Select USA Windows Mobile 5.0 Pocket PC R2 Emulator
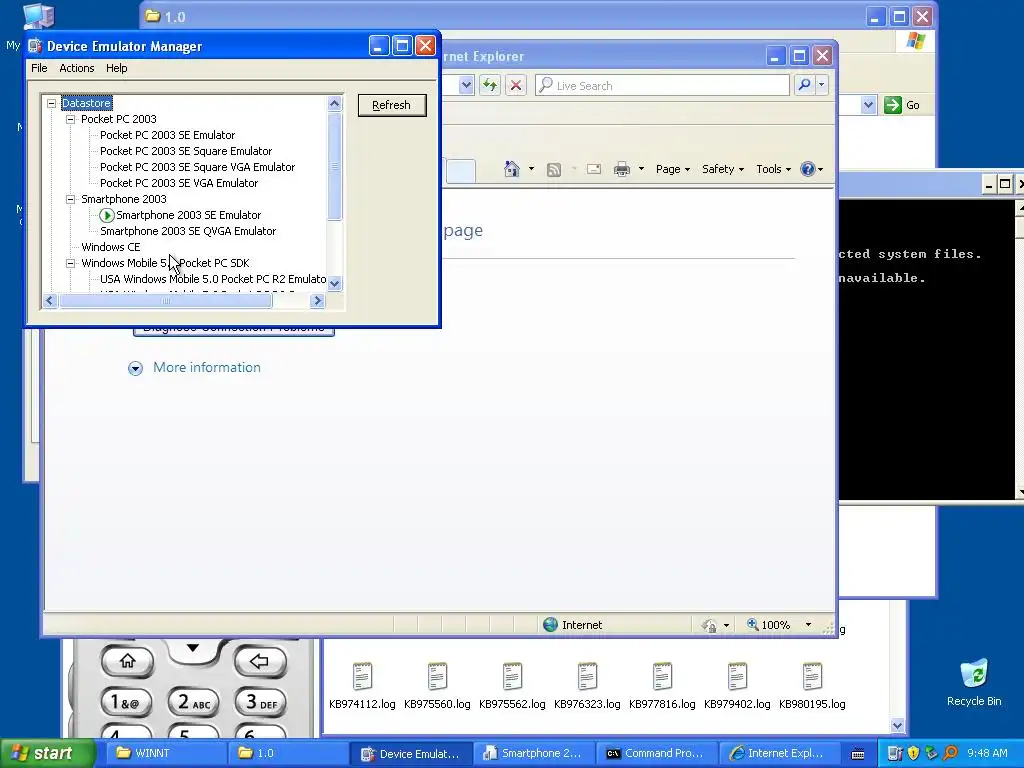The image size is (1024, 768). [x=213, y=279]
